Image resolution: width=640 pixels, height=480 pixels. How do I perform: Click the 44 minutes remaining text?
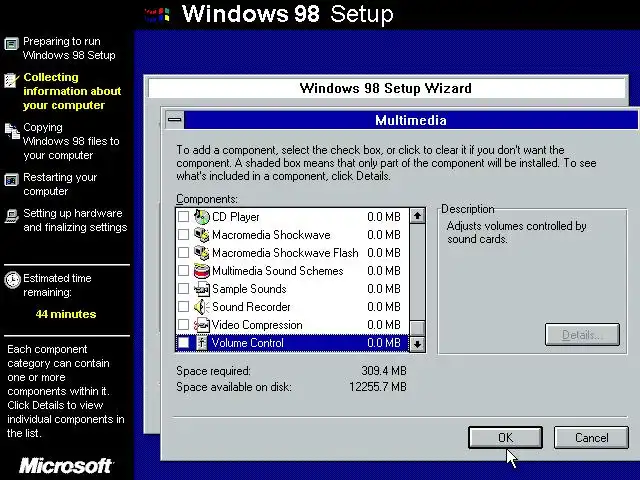tap(66, 314)
